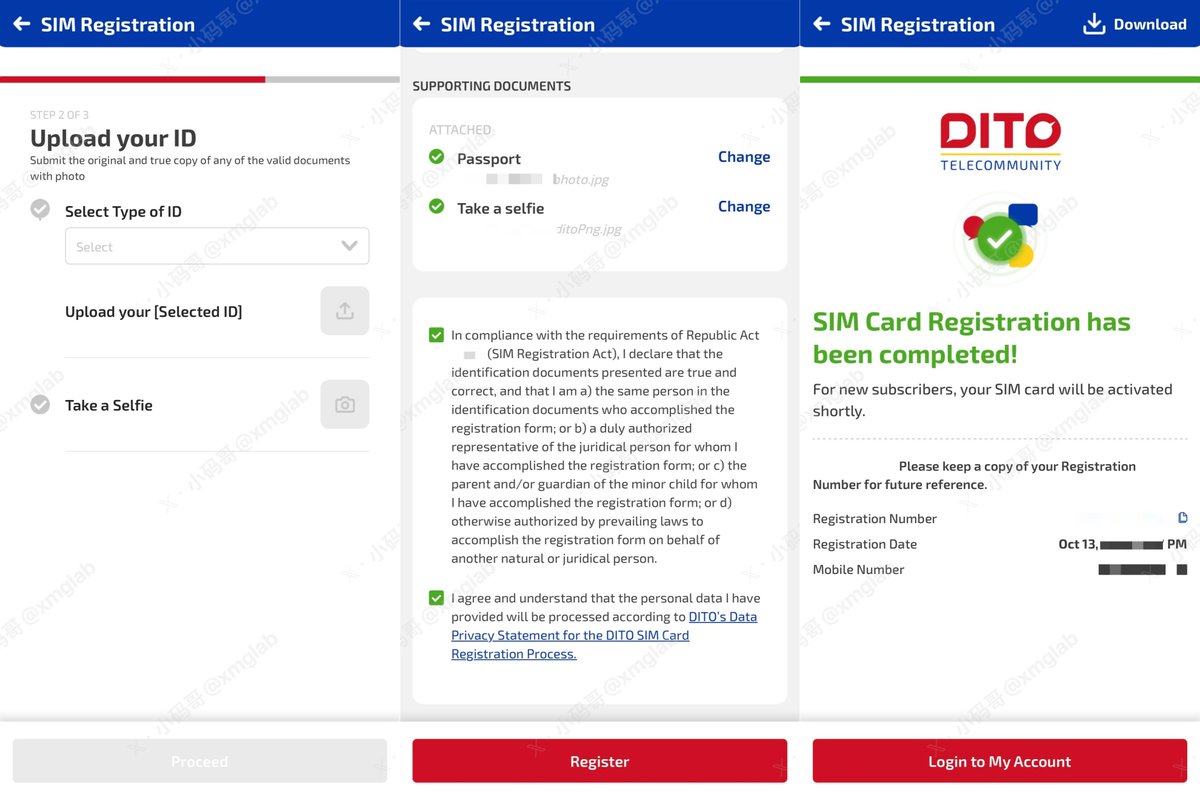This screenshot has width=1200, height=800.
Task: Tap Login to My Account
Action: pyautogui.click(x=1000, y=761)
